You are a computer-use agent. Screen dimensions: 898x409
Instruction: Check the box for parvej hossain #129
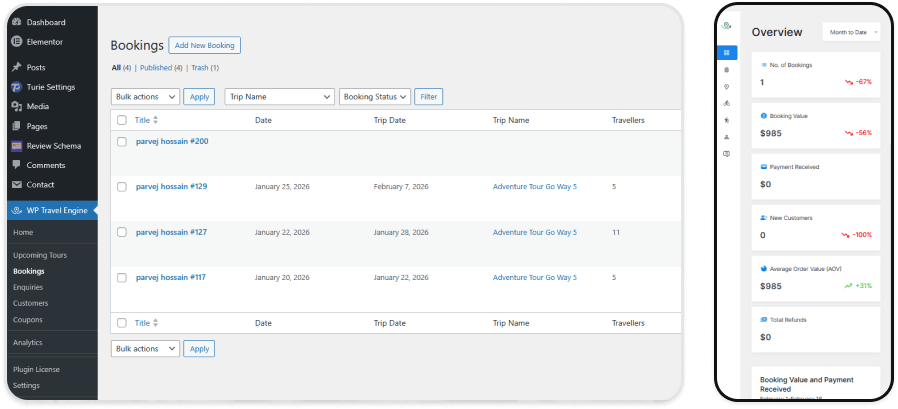pos(122,186)
